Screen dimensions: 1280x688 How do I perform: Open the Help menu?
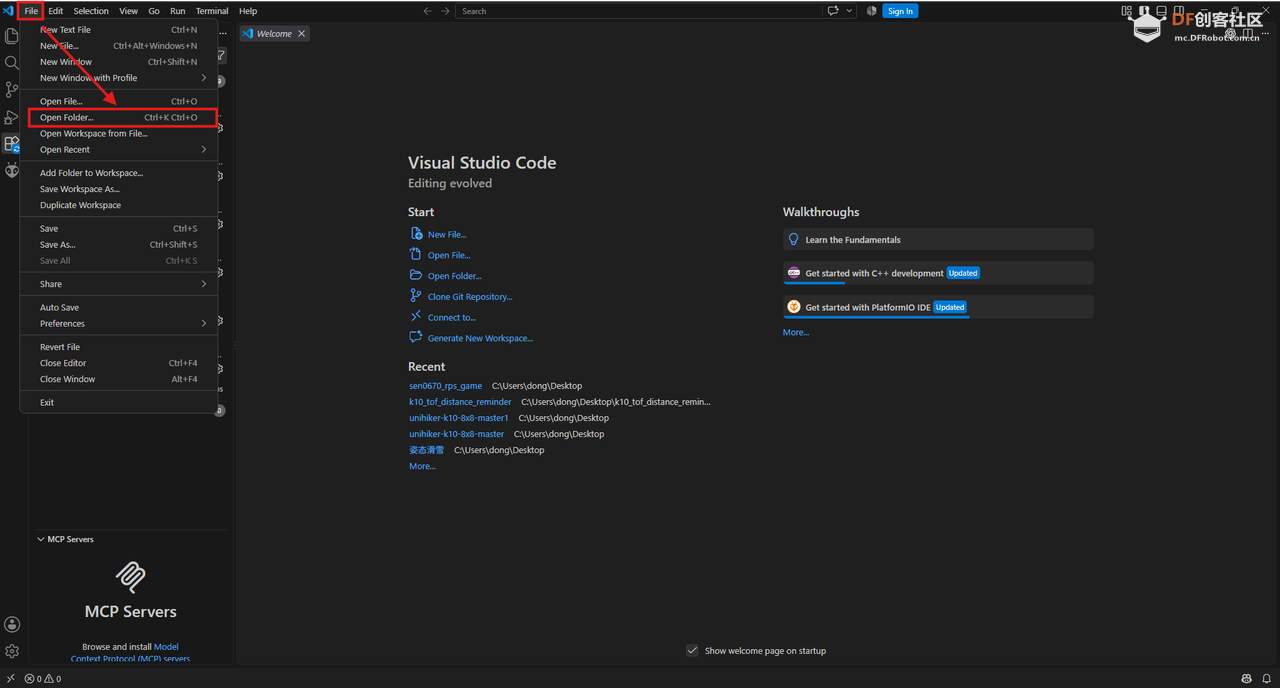tap(248, 11)
